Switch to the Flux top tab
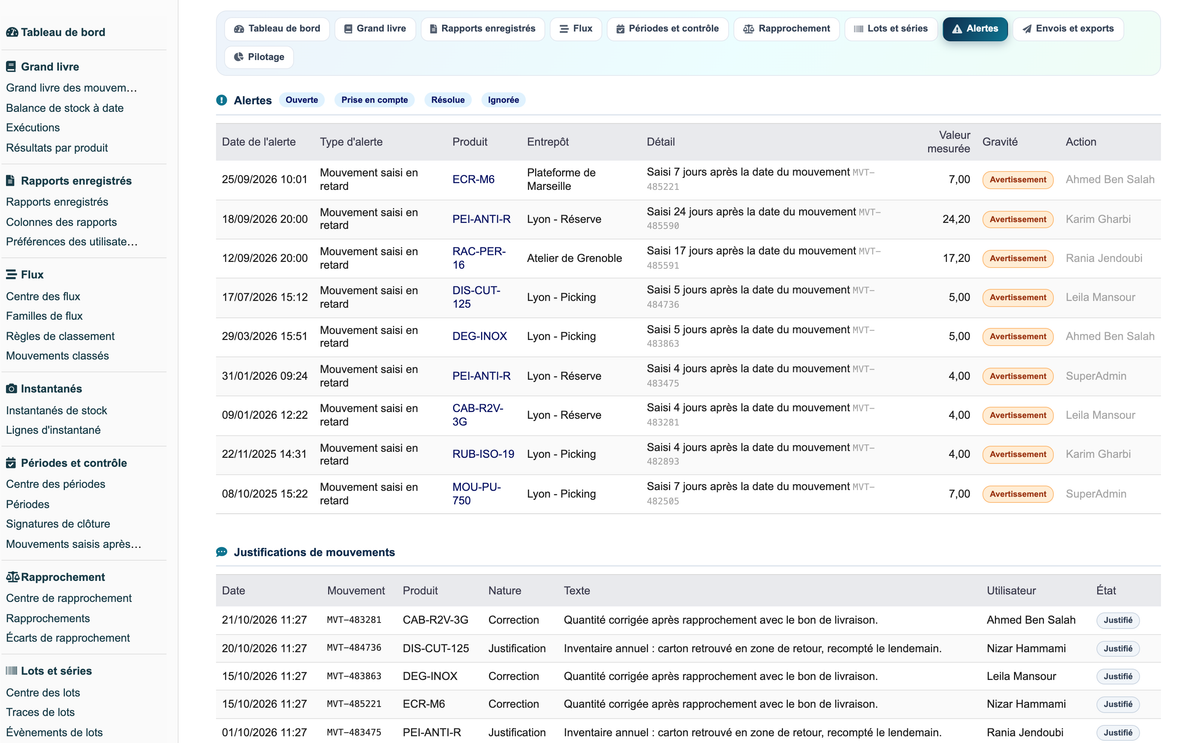1200x743 pixels. [576, 29]
